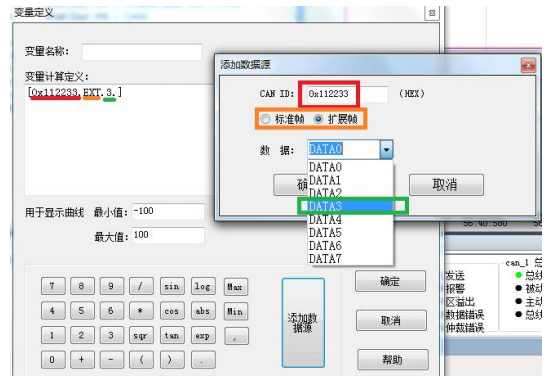Insert the log function
550x379 pixels.
(x=203, y=286)
